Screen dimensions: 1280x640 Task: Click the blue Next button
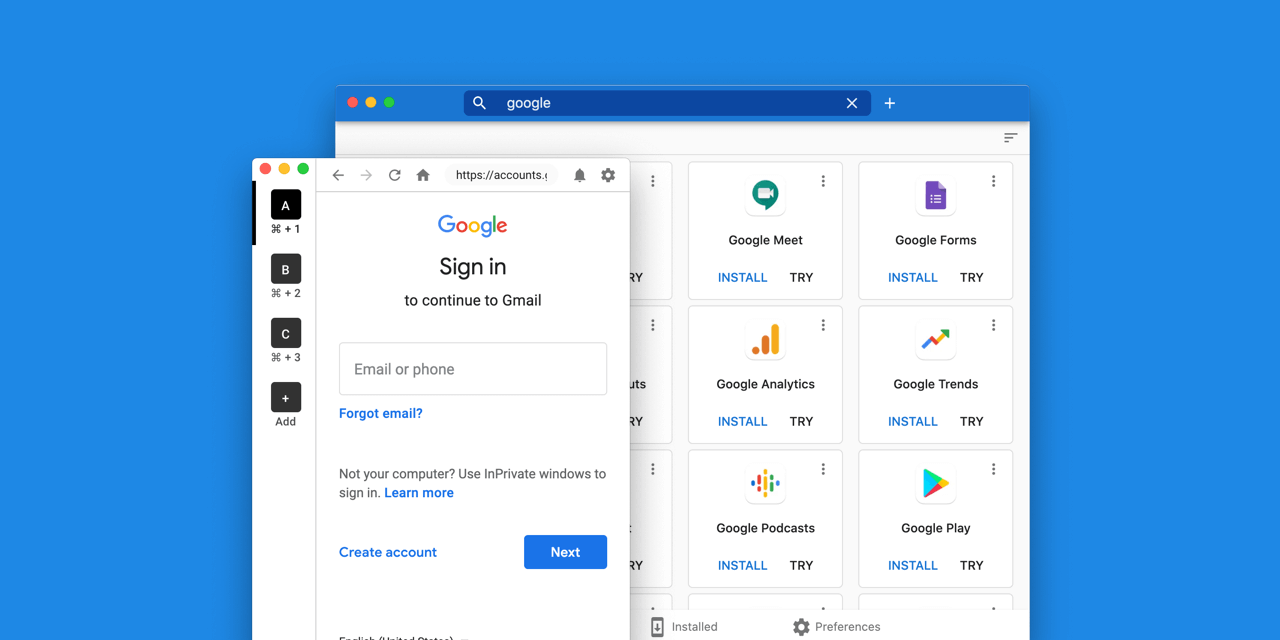tap(565, 552)
